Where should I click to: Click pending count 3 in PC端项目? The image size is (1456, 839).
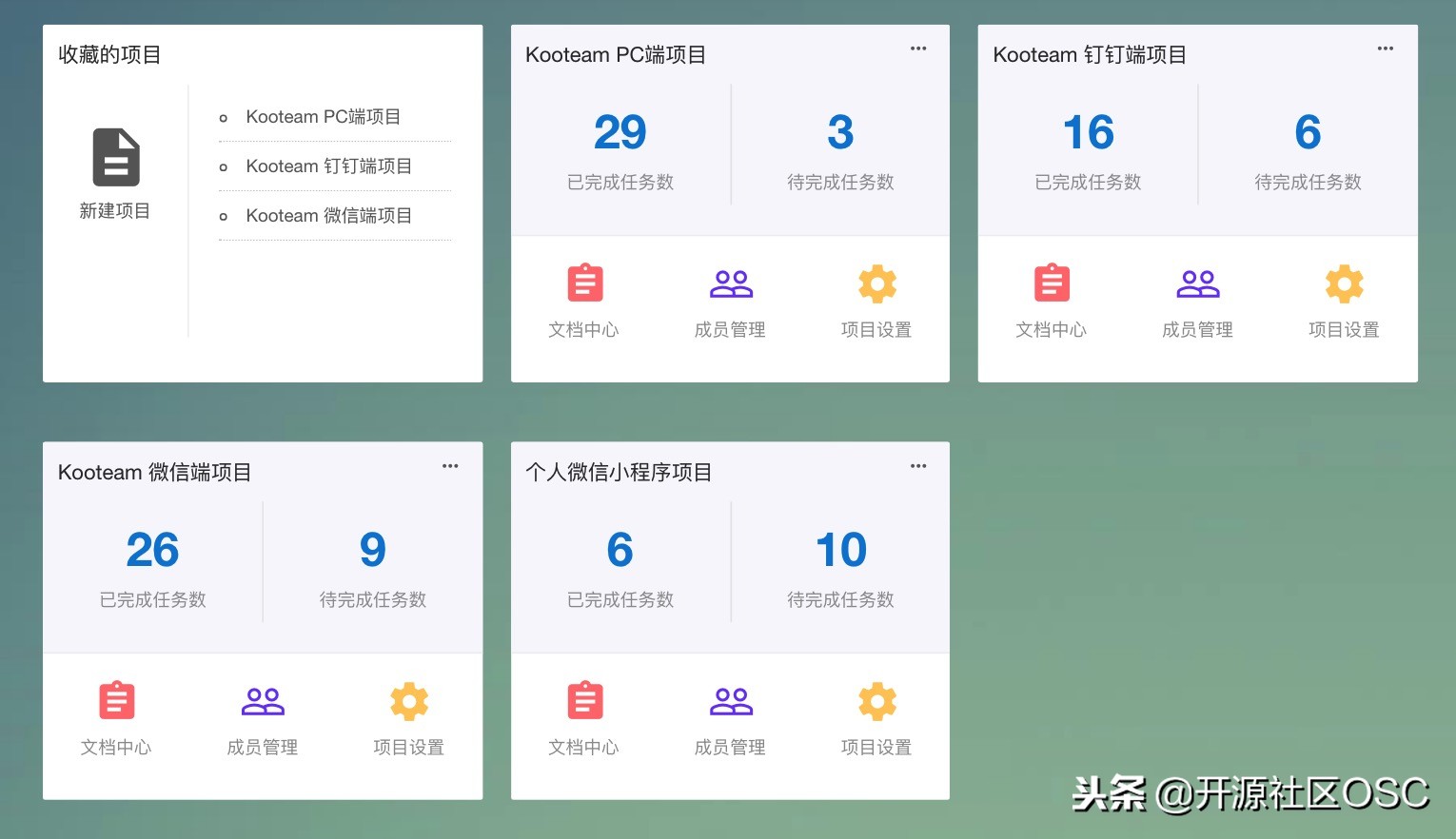[x=840, y=132]
